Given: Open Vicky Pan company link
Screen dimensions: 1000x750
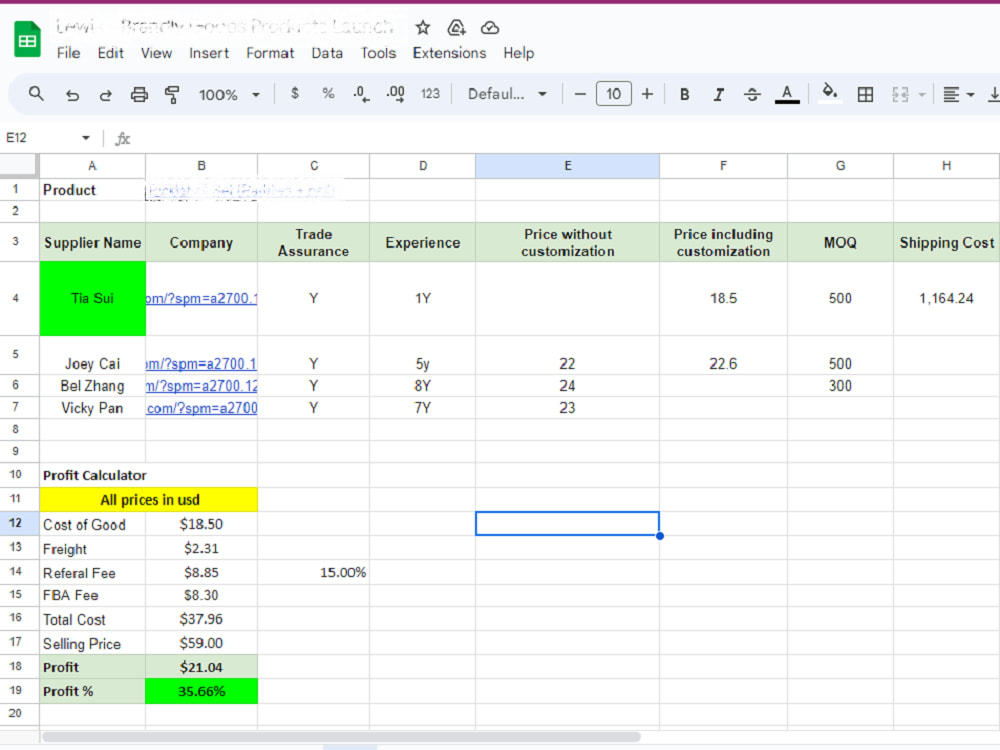Looking at the screenshot, I should click(x=202, y=408).
